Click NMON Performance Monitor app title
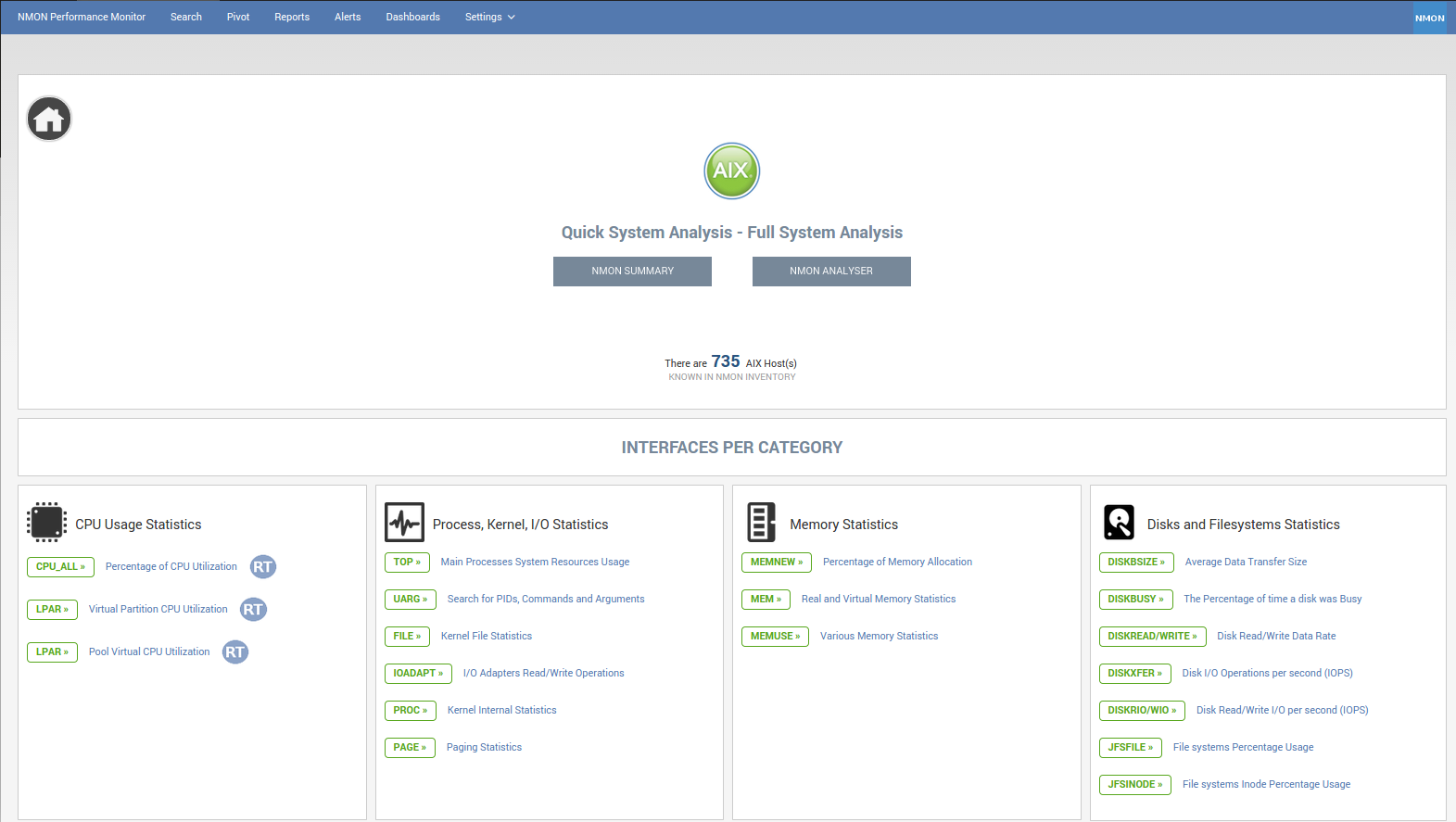Screen dimensions: 1456x822 pos(82,17)
